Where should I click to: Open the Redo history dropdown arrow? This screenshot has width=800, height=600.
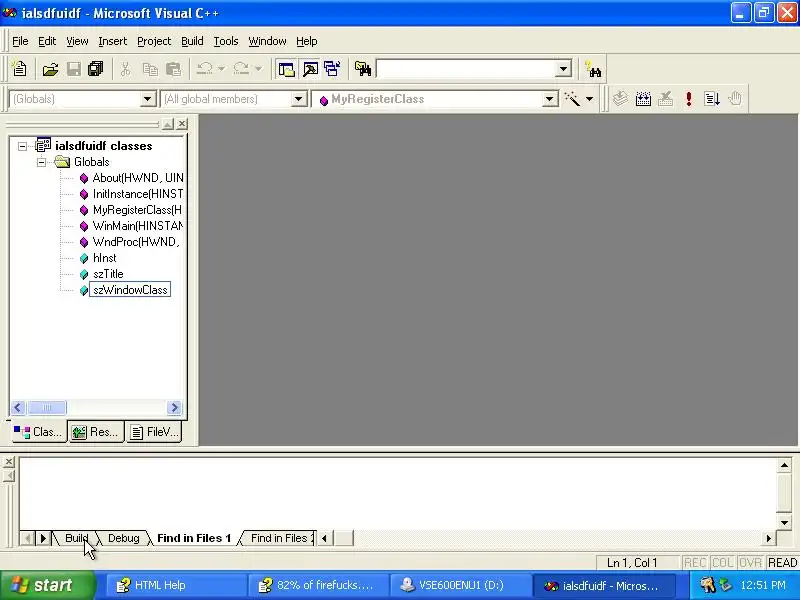tap(258, 69)
